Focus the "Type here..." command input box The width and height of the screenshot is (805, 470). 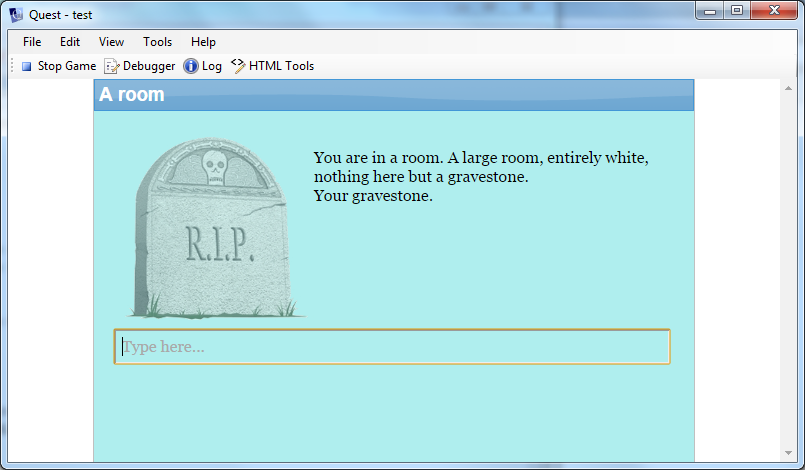(392, 347)
